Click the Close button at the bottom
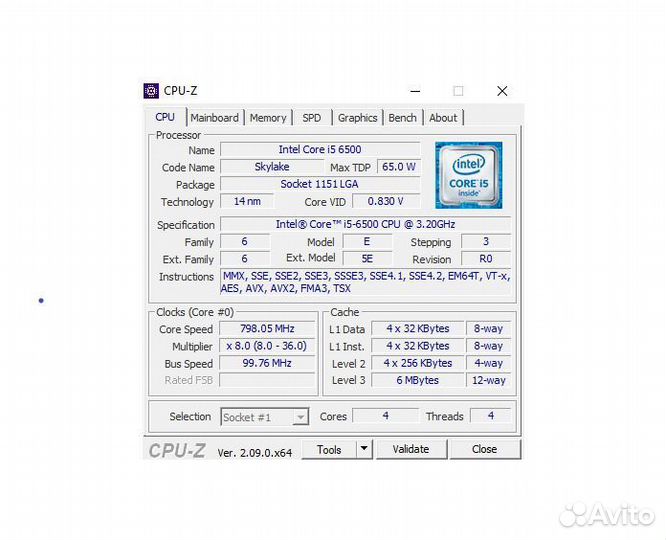The width and height of the screenshot is (666, 540). (x=484, y=449)
